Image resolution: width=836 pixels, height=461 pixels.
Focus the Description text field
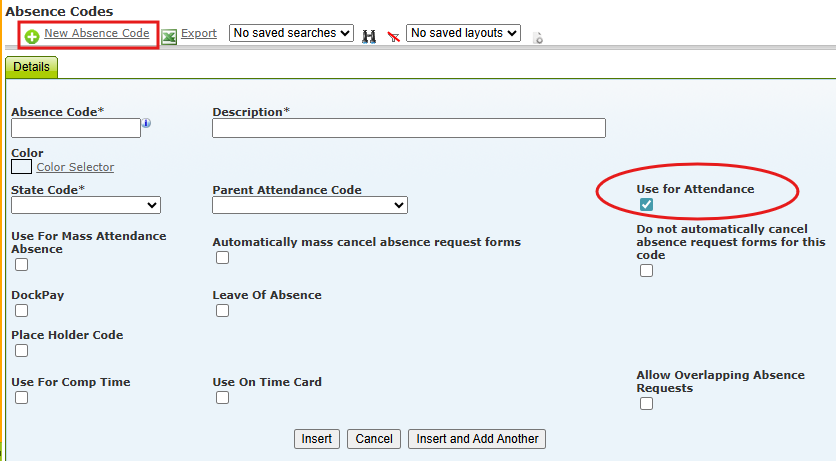point(409,128)
